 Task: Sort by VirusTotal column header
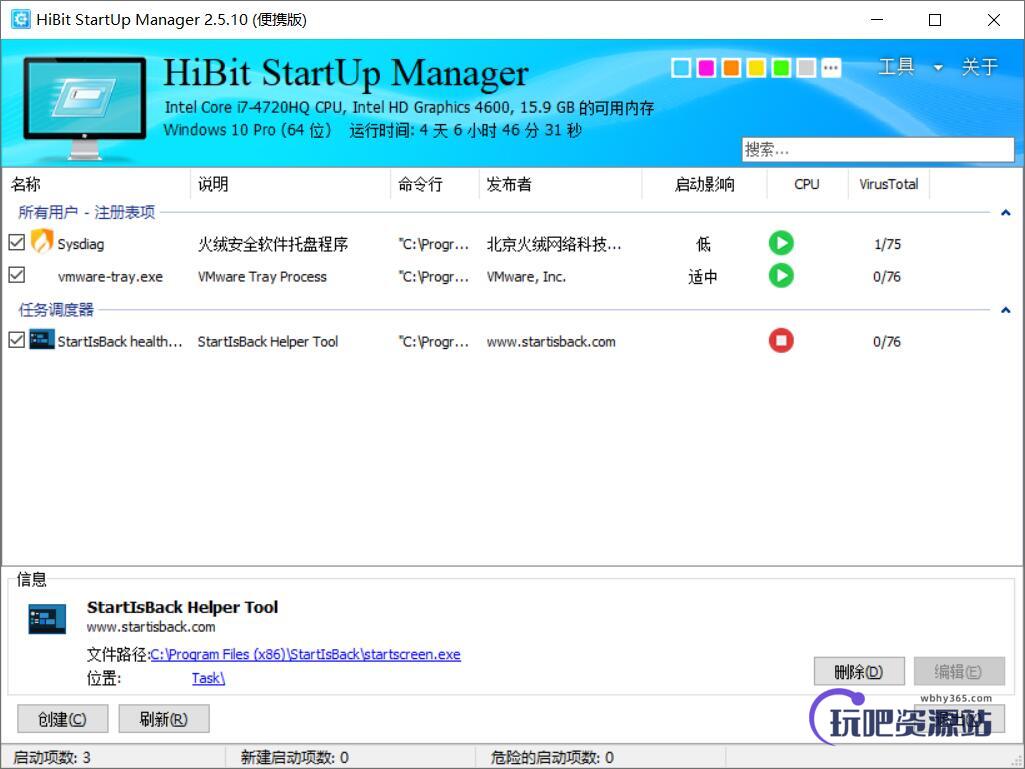[x=888, y=184]
